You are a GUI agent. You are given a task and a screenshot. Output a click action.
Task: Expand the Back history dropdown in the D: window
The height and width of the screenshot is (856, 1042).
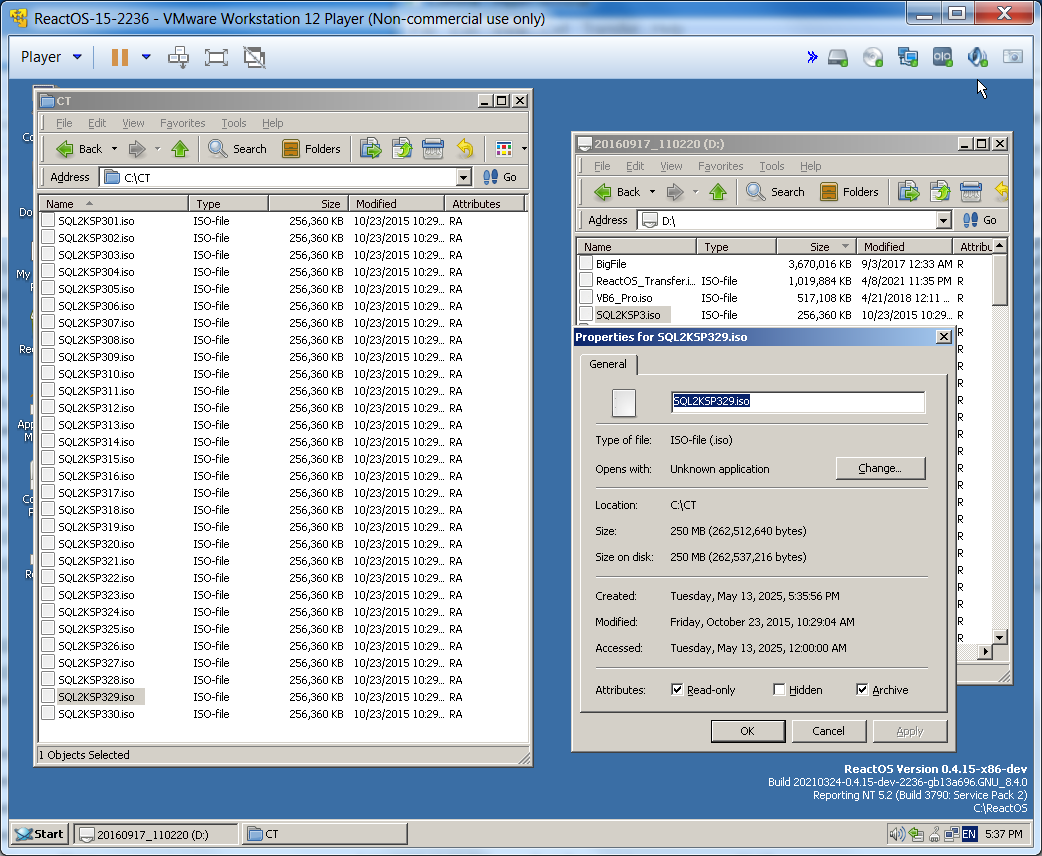pyautogui.click(x=652, y=192)
